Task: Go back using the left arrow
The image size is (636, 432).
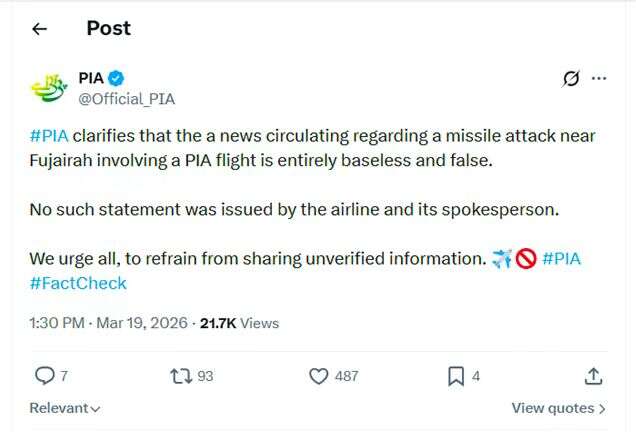Action: (39, 29)
